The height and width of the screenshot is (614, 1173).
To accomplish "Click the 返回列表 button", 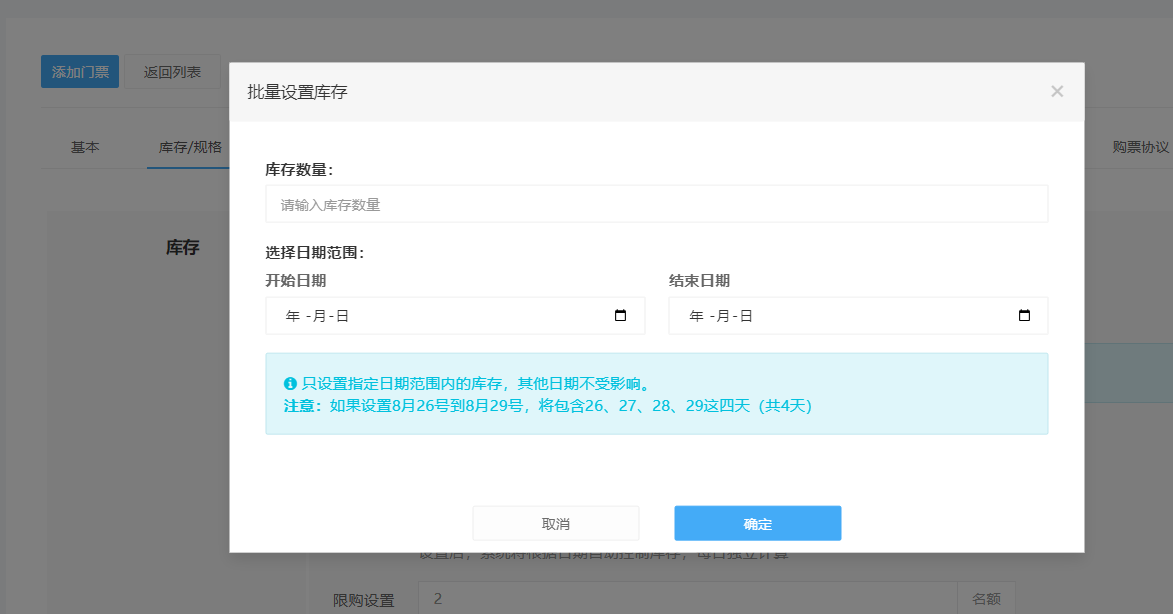I will pyautogui.click(x=172, y=72).
